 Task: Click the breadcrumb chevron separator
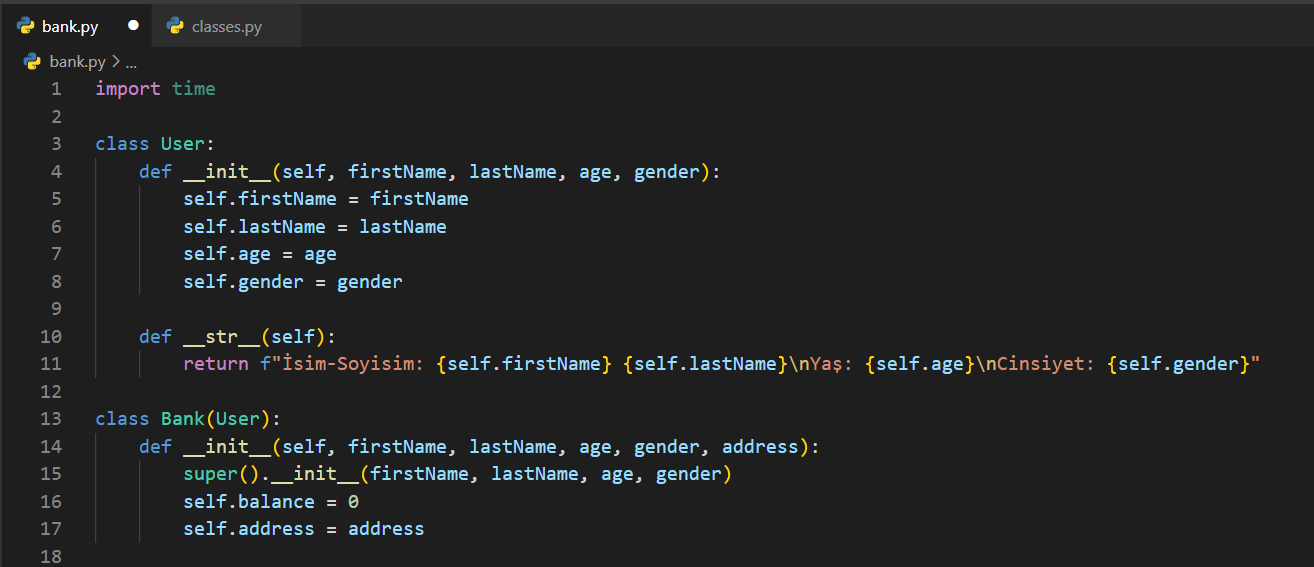pyautogui.click(x=116, y=62)
